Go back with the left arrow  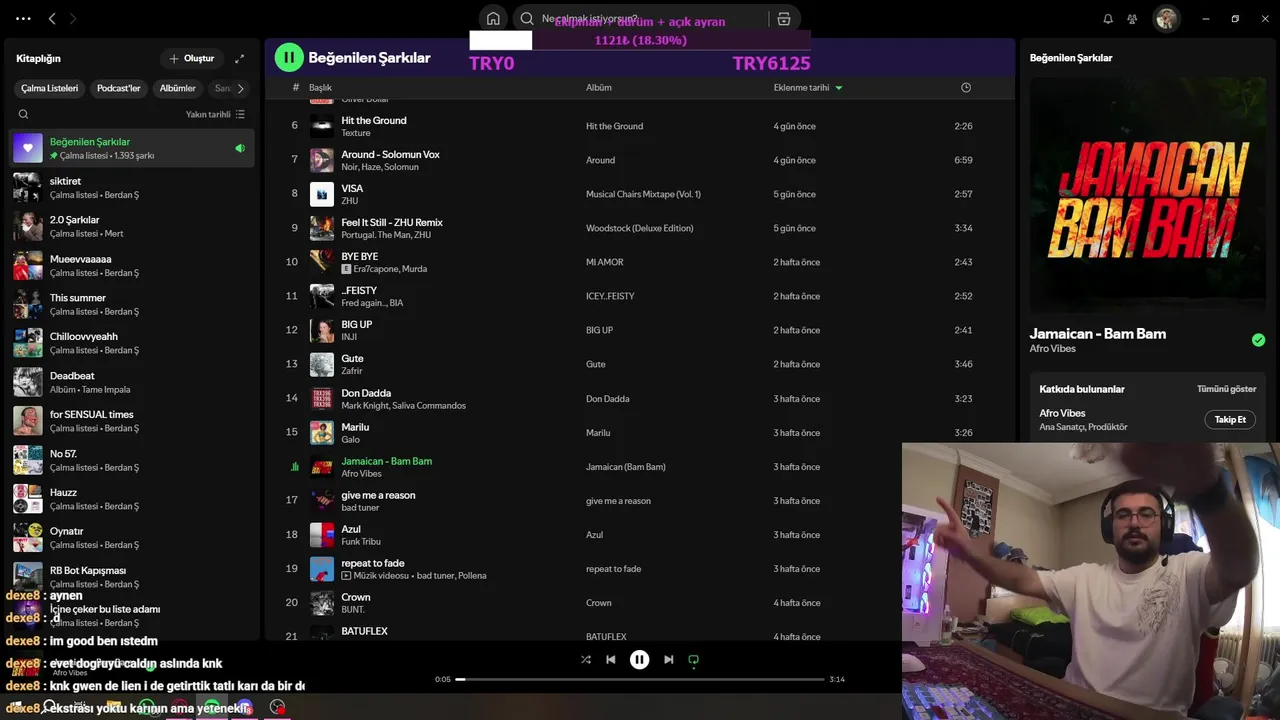(52, 19)
